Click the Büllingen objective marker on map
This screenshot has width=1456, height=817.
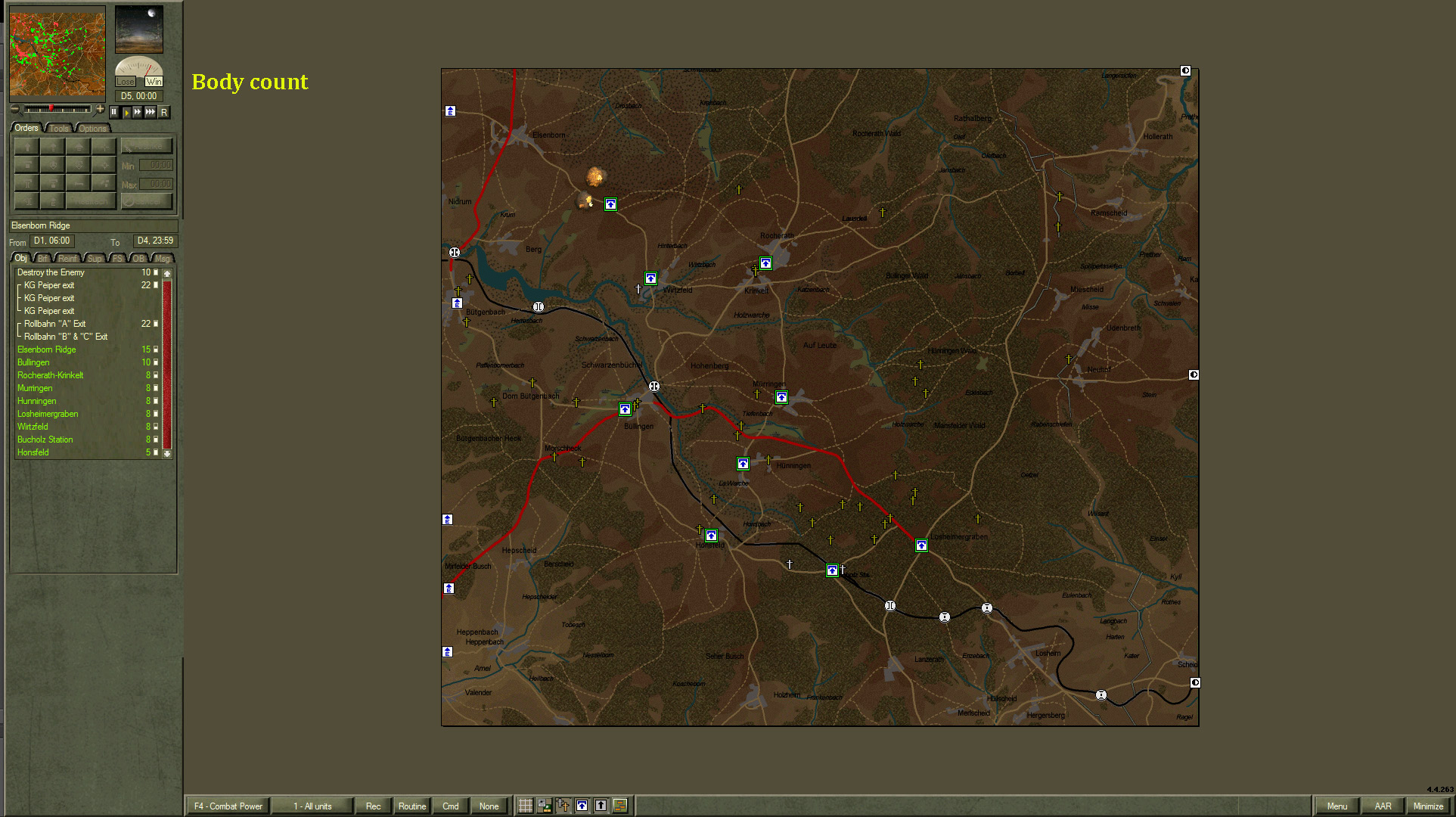pyautogui.click(x=625, y=409)
